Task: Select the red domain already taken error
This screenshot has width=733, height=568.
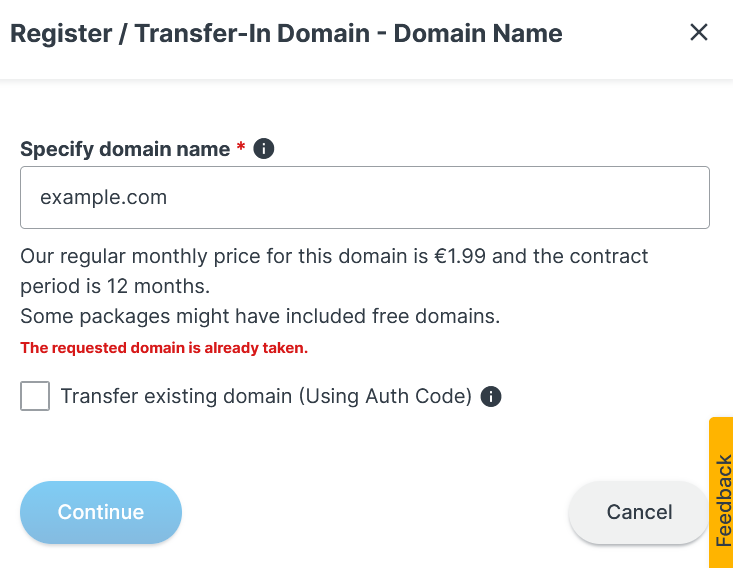Action: coord(164,348)
